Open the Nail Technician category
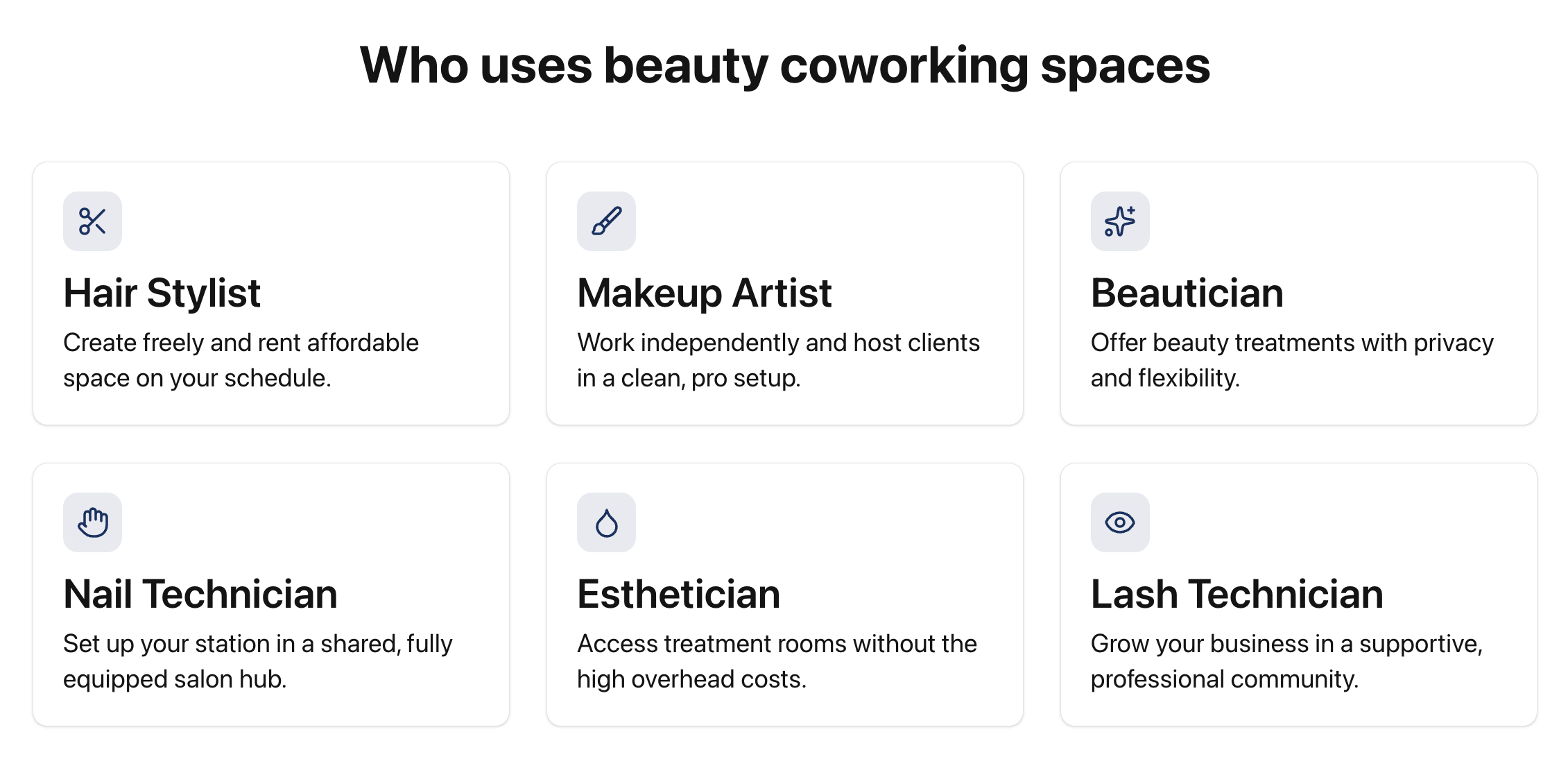1568x759 pixels. coord(200,593)
